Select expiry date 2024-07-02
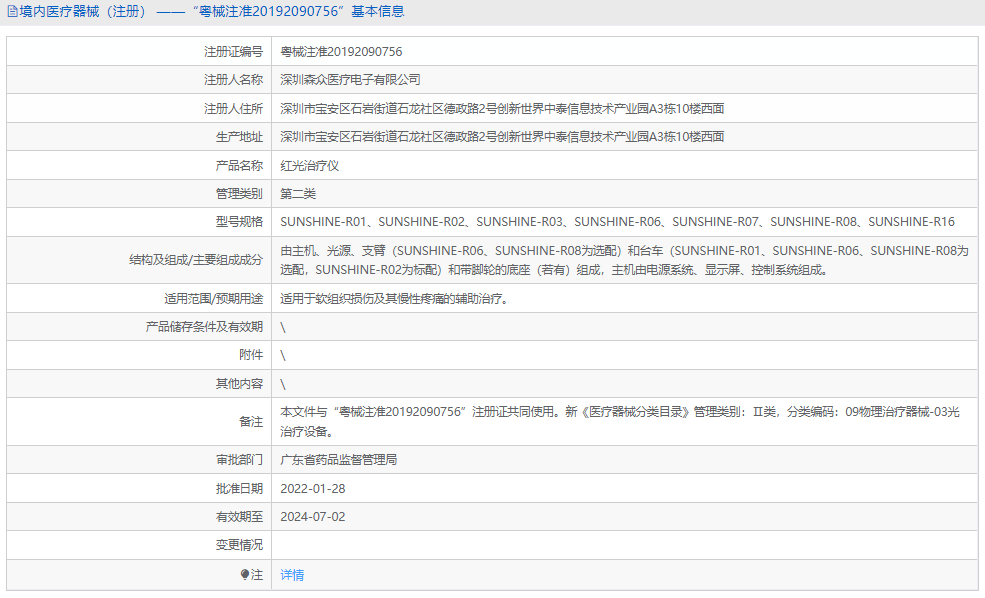This screenshot has height=598, width=985. pos(313,517)
